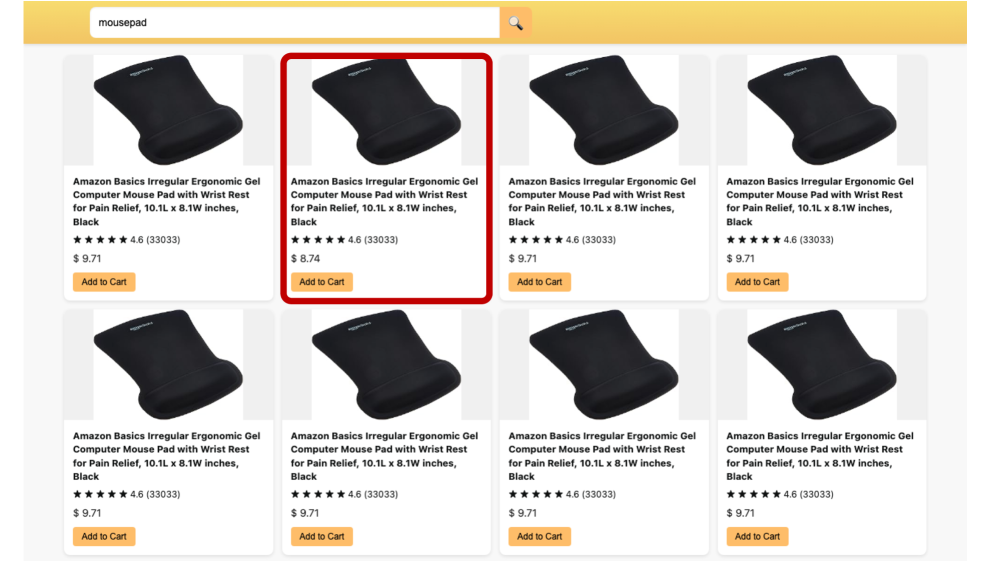Open the bottom-right product's mouse pad image
This screenshot has height=561, width=997.
(x=822, y=364)
